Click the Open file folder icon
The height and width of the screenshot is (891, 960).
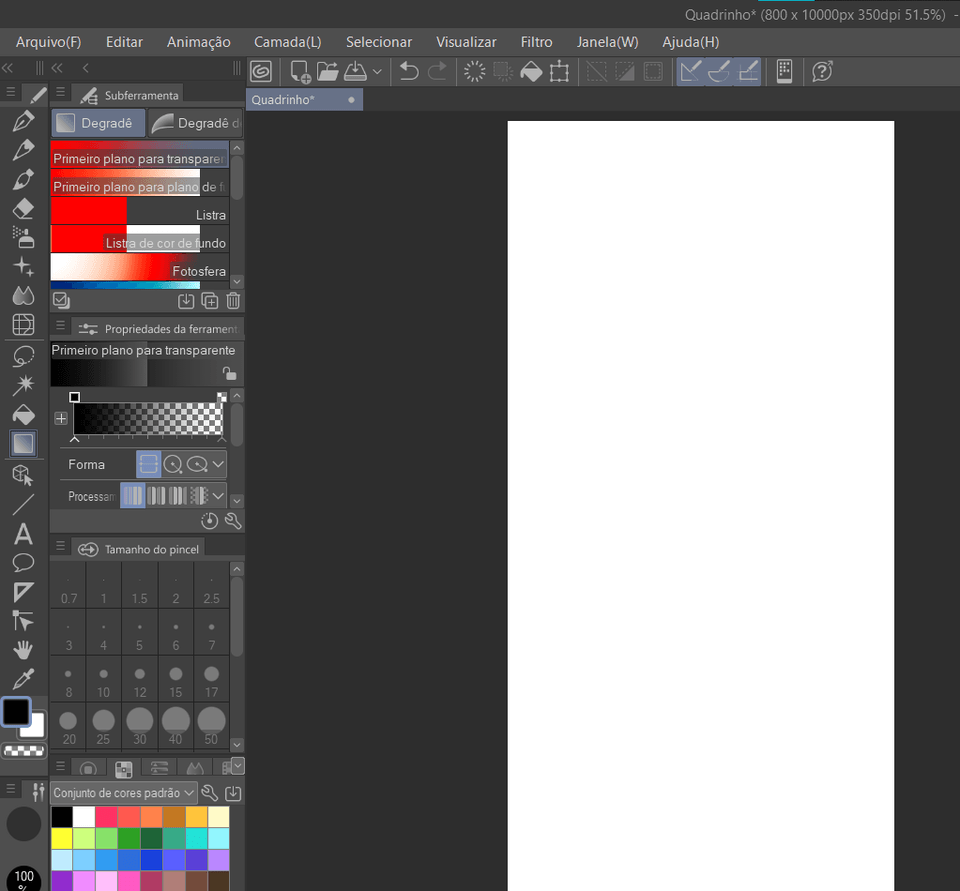[x=328, y=72]
